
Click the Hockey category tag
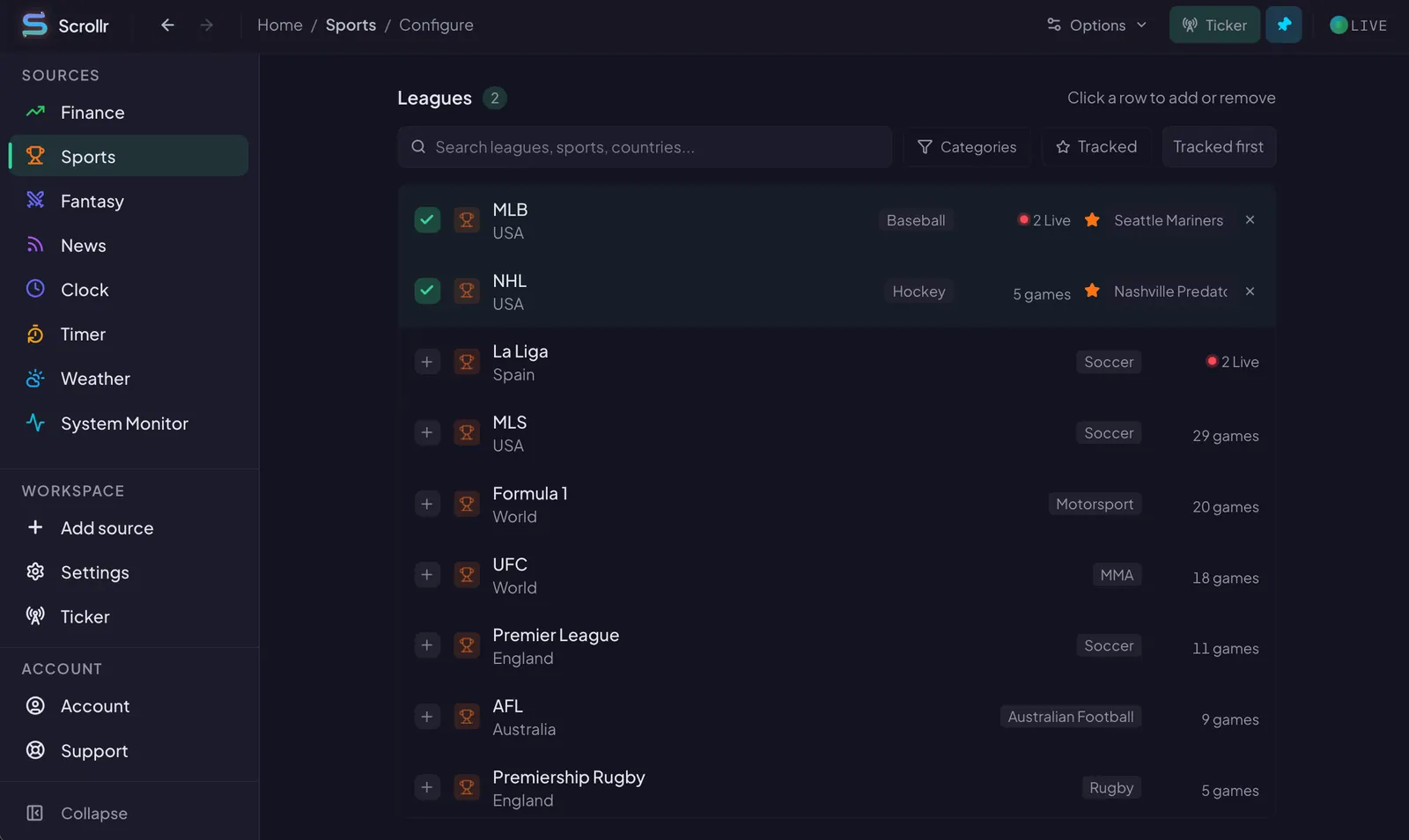point(918,291)
